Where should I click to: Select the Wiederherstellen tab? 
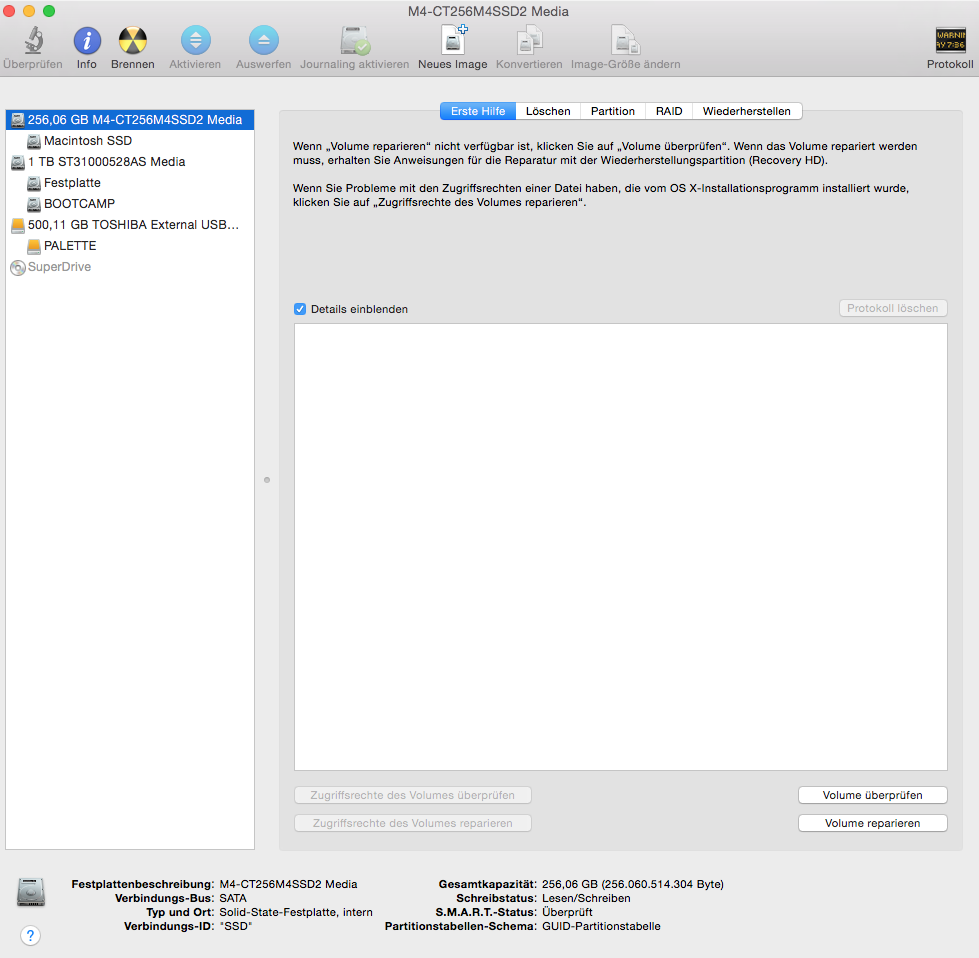[746, 111]
